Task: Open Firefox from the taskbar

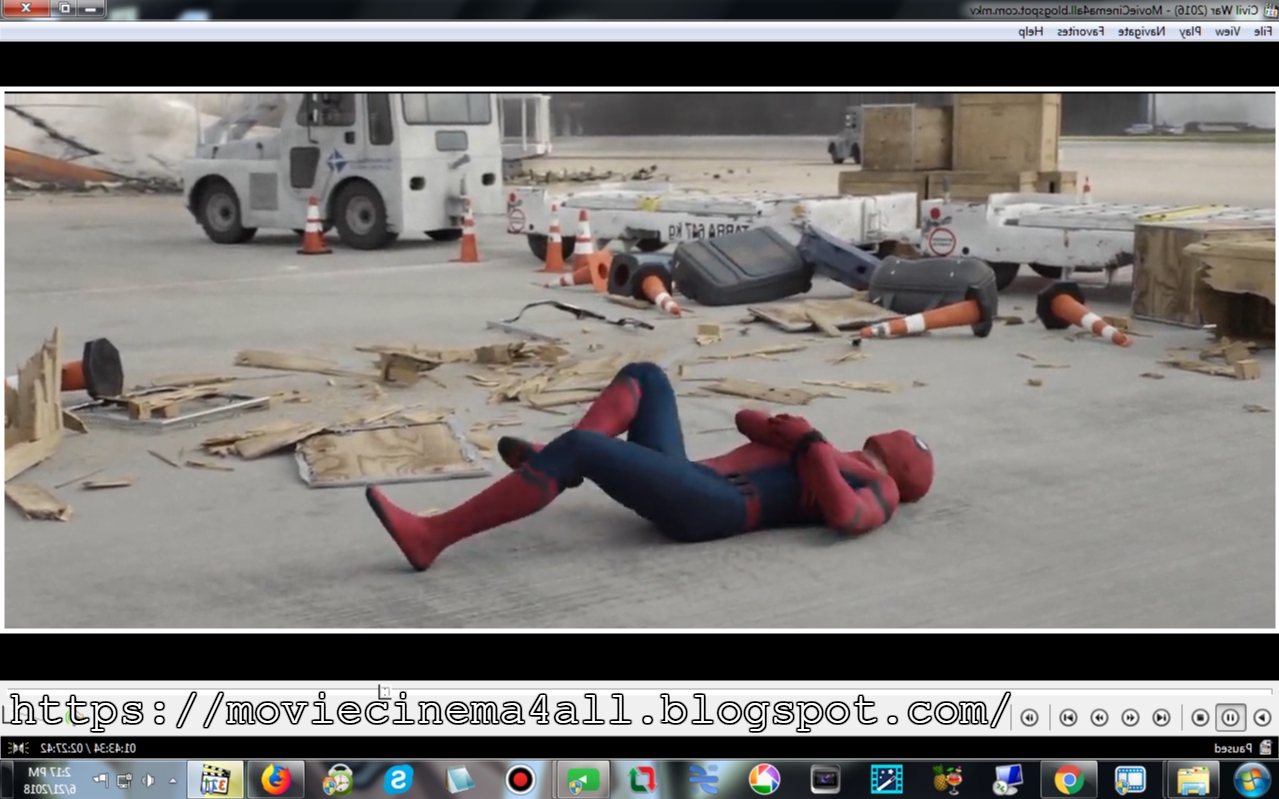Action: (276, 779)
